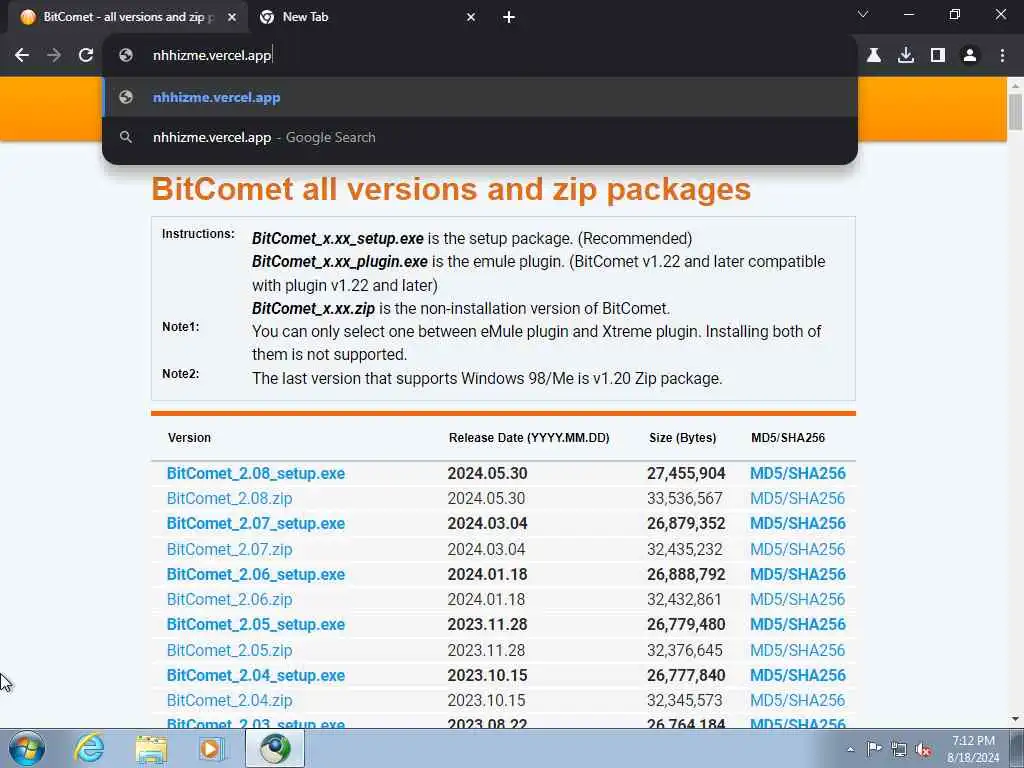
Task: Click the scrollbar up arrow
Action: click(1015, 86)
